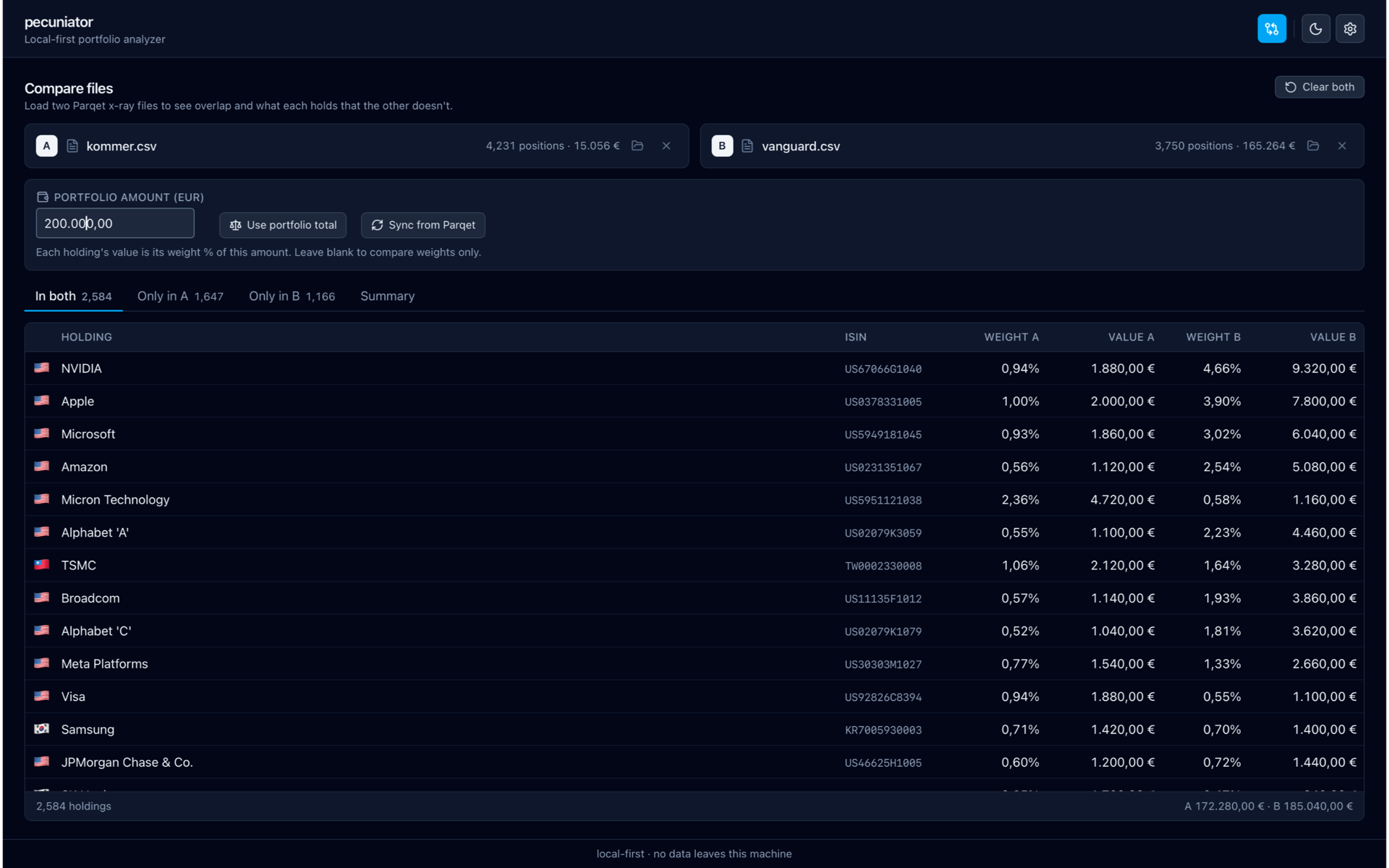Select the Apple holding name

click(x=77, y=401)
